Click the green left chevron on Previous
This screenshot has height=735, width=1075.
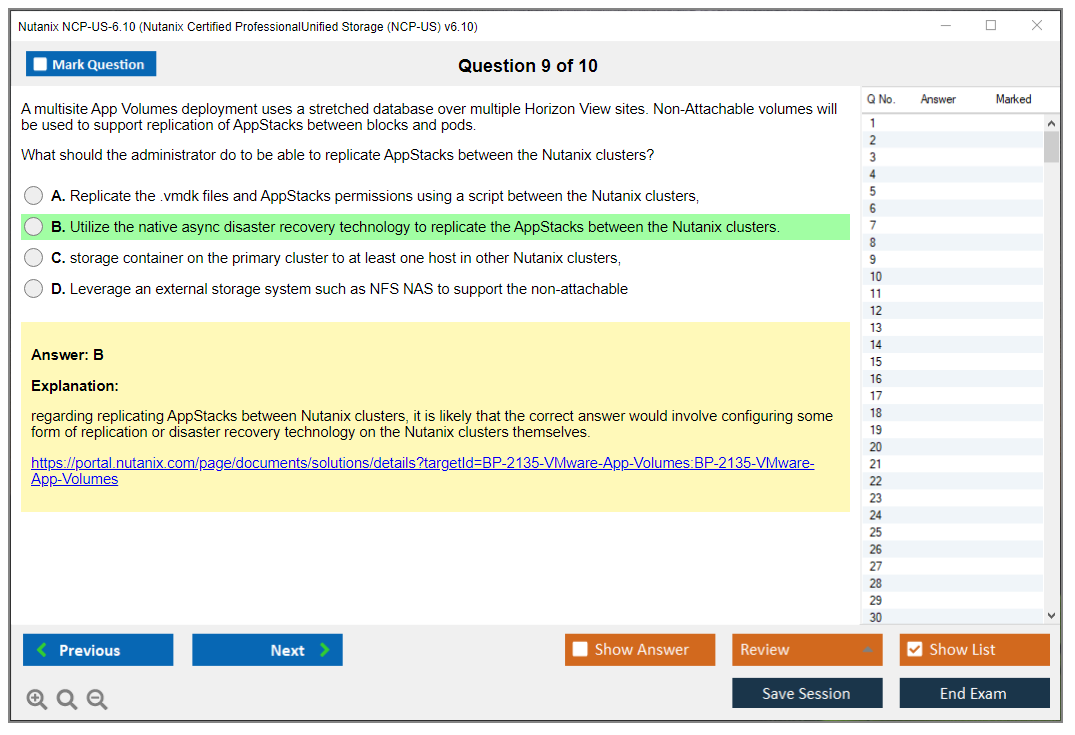point(40,650)
